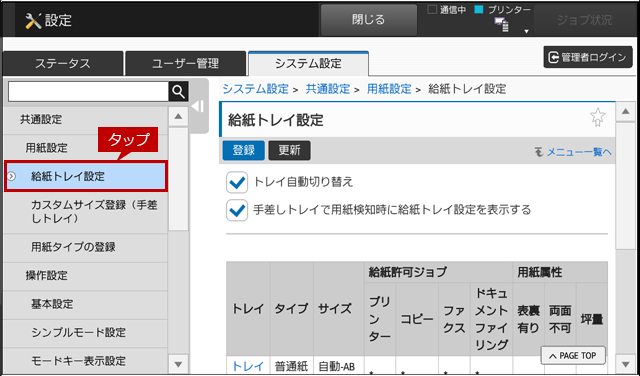Open モードキー表示設定 menu item

pyautogui.click(x=85, y=361)
